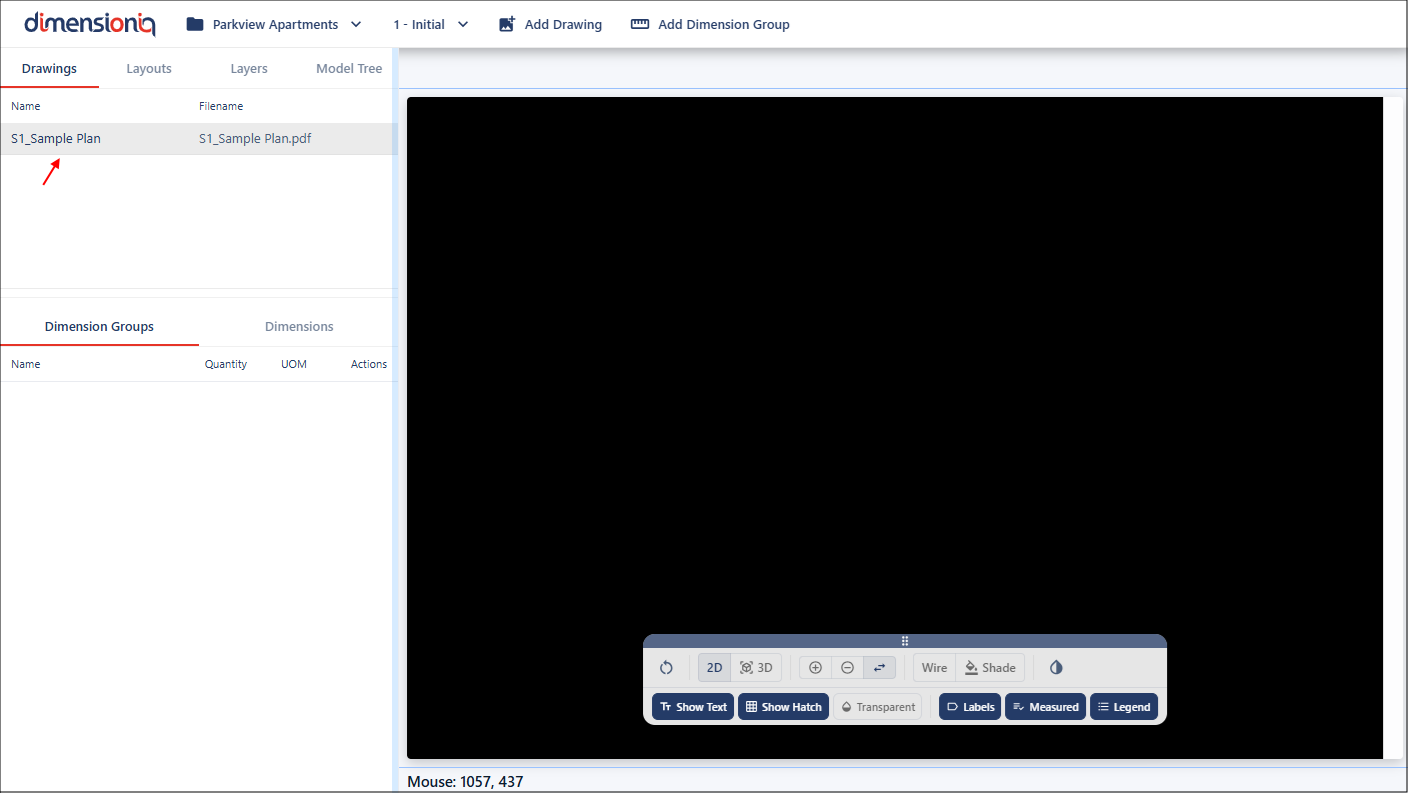Switch to the Layers tab
The width and height of the screenshot is (1408, 793).
click(x=249, y=69)
